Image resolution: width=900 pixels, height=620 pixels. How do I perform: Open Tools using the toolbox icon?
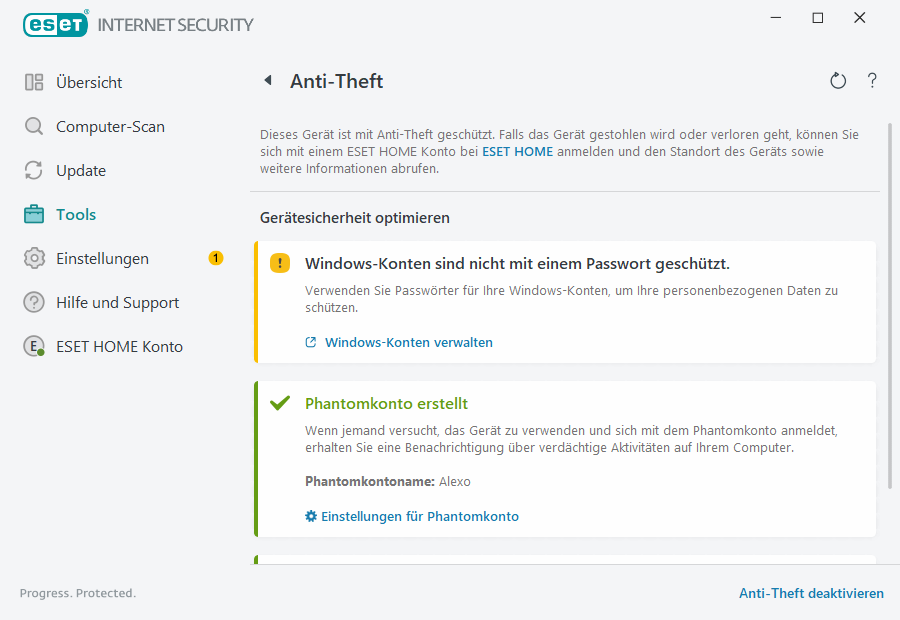pos(33,214)
